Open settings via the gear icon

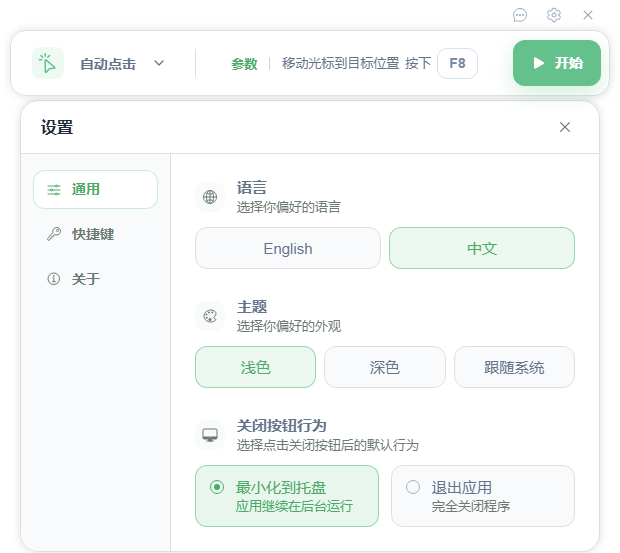pyautogui.click(x=554, y=15)
